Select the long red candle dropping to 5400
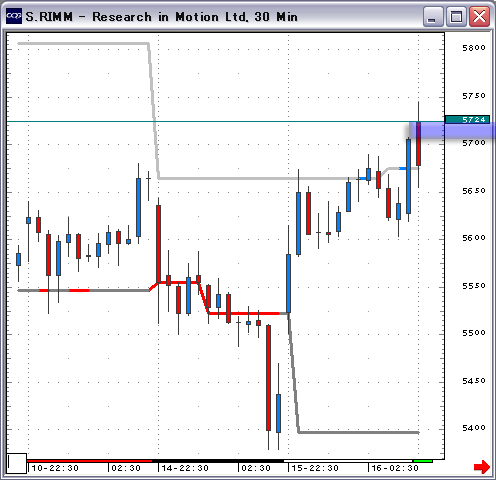 (268, 378)
